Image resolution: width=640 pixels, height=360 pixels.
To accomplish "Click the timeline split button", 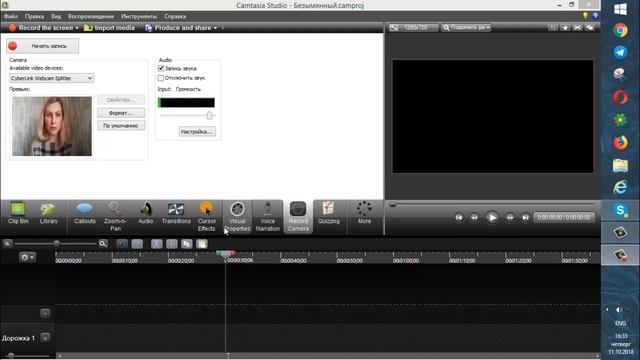I will (172, 244).
